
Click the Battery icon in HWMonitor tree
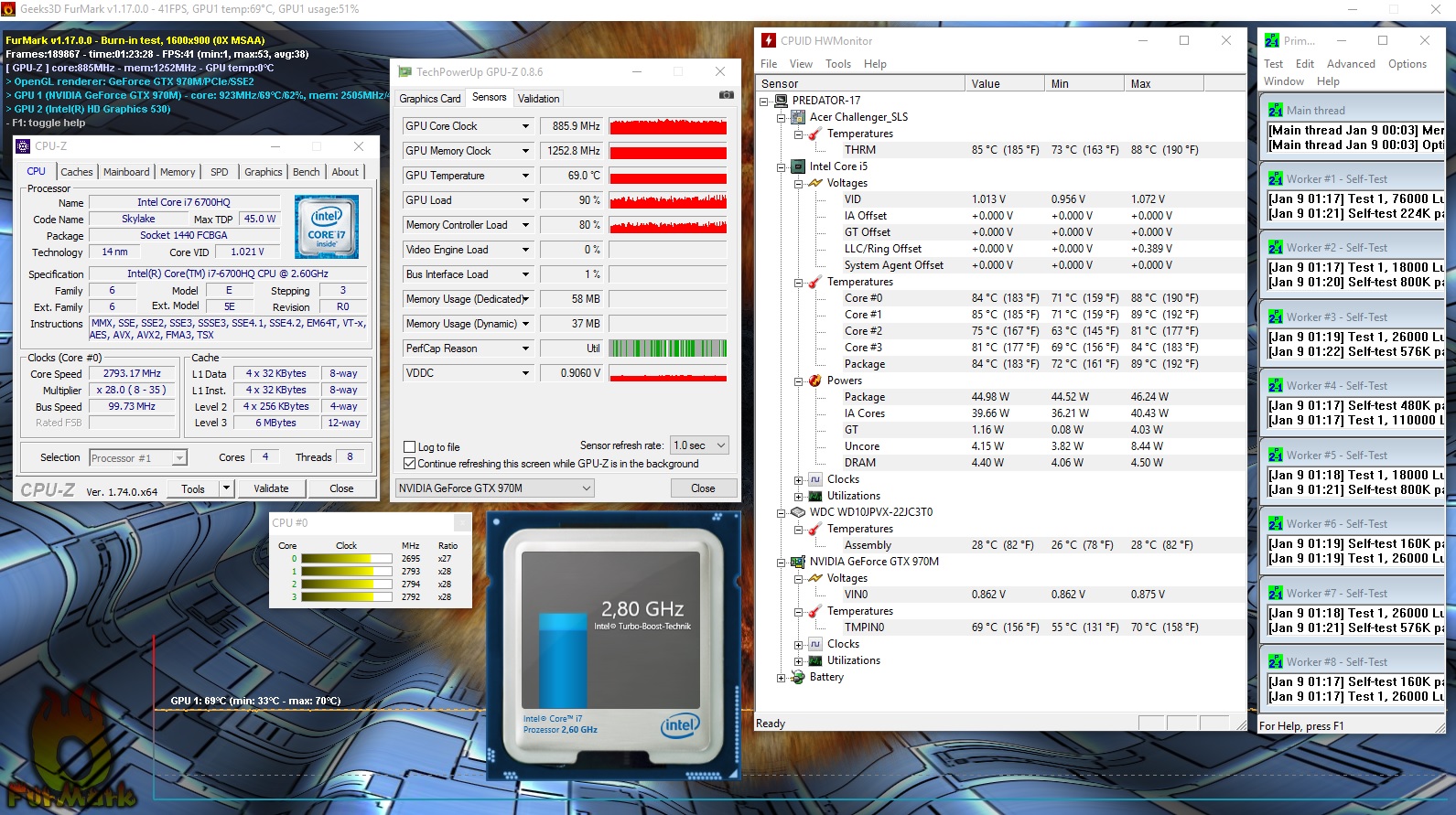coord(798,677)
